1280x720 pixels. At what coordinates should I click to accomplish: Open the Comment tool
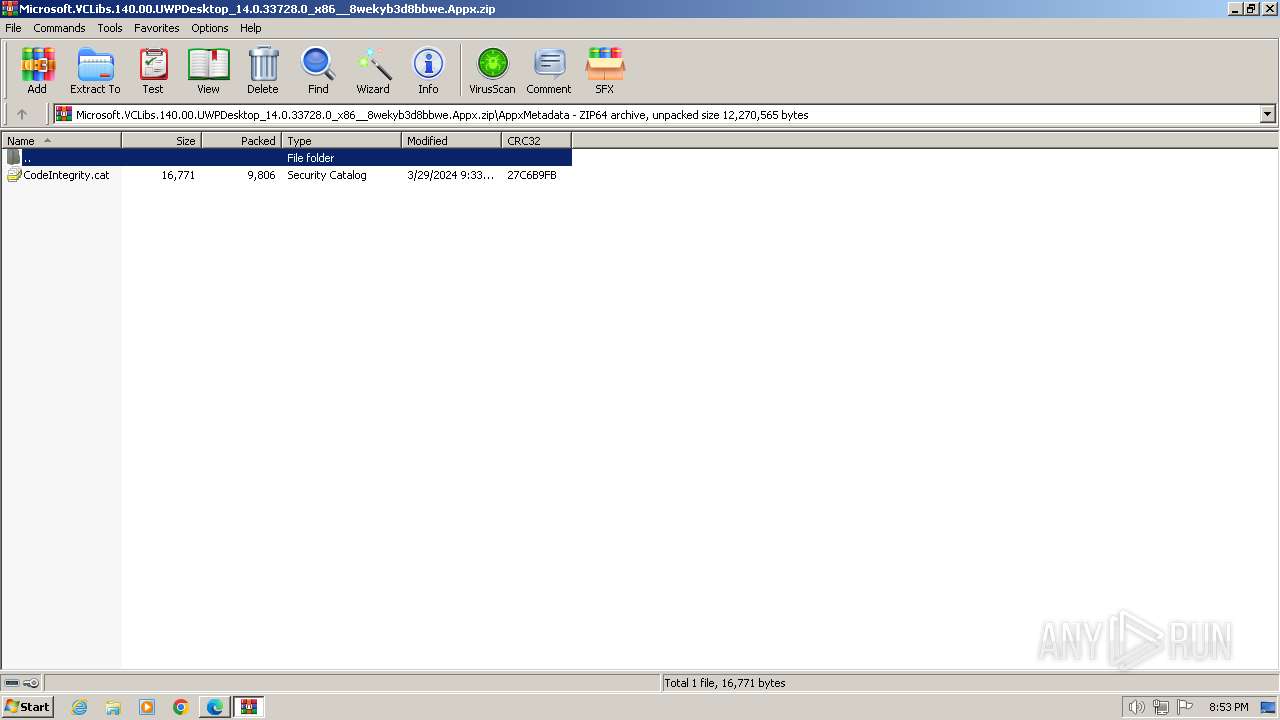(x=549, y=70)
